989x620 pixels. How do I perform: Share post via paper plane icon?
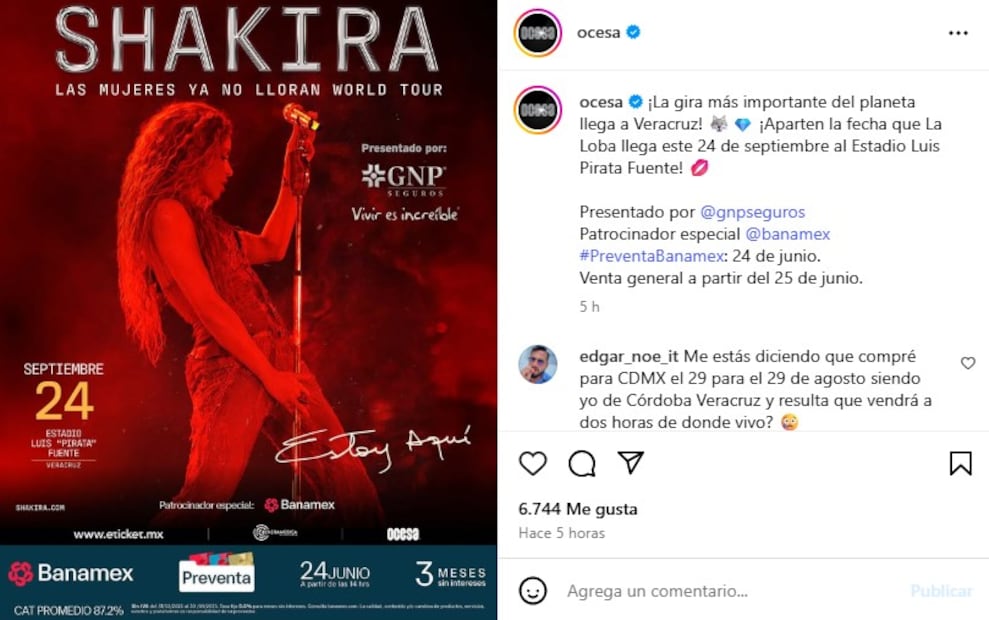coord(631,462)
